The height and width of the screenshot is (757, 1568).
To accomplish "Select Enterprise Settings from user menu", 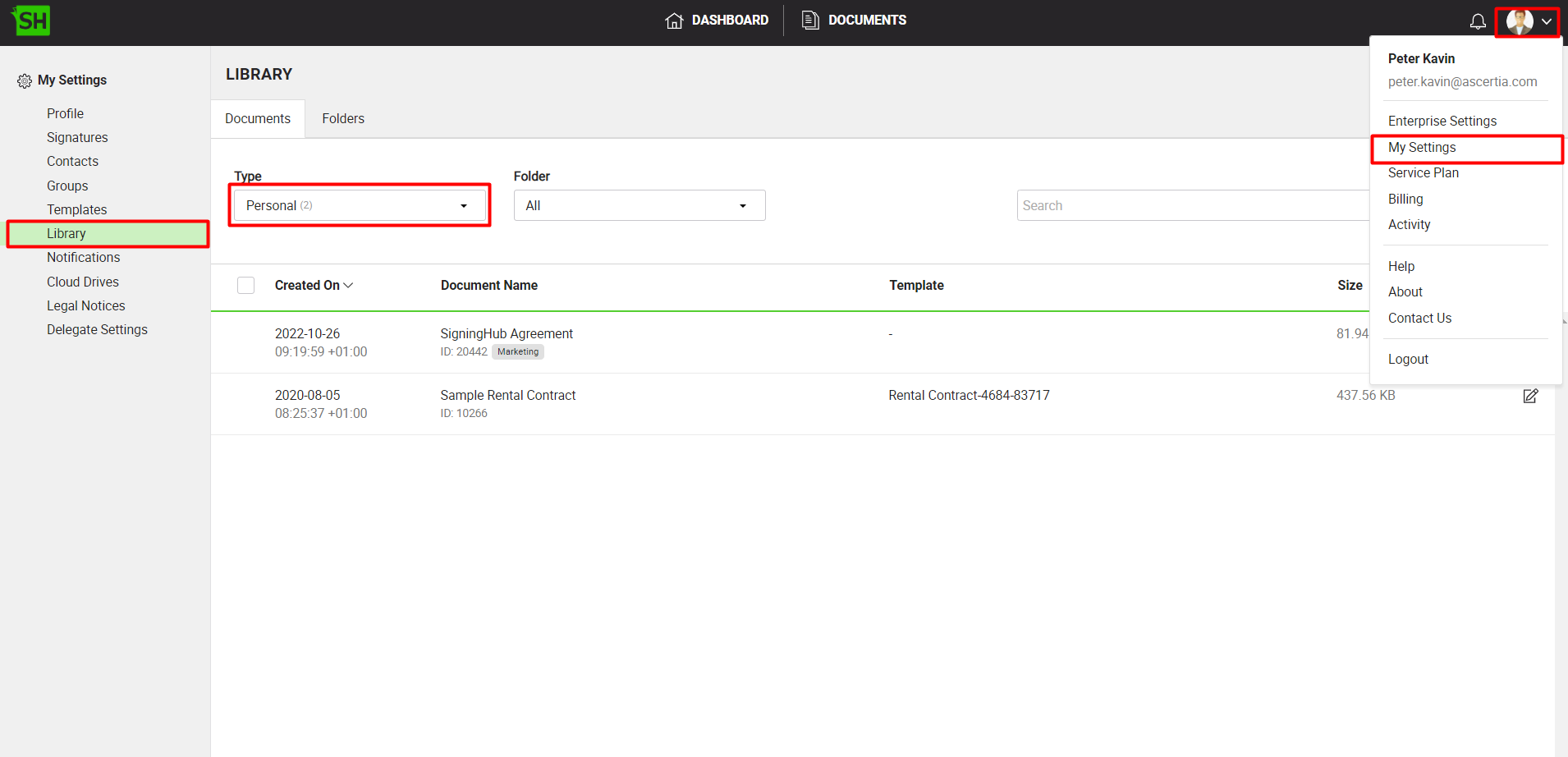I will tap(1442, 122).
